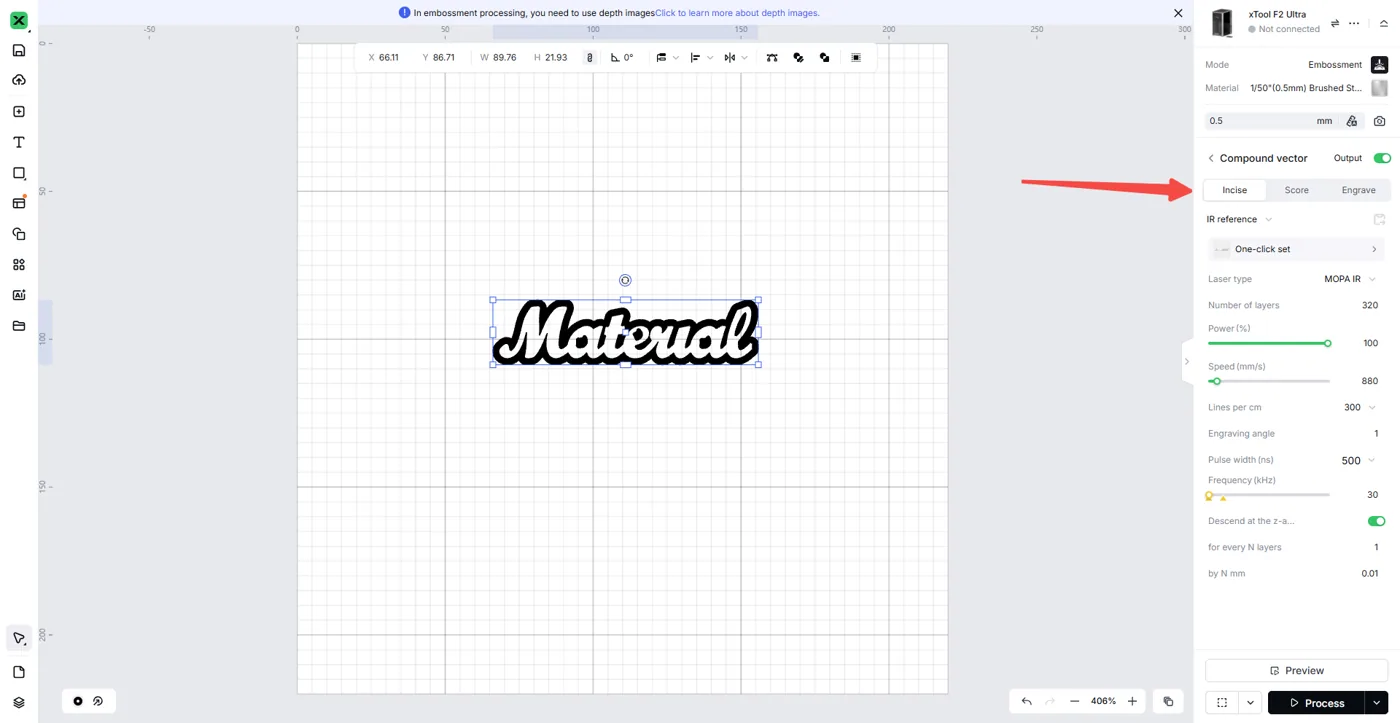Click the undo arrow icon

coord(1026,702)
